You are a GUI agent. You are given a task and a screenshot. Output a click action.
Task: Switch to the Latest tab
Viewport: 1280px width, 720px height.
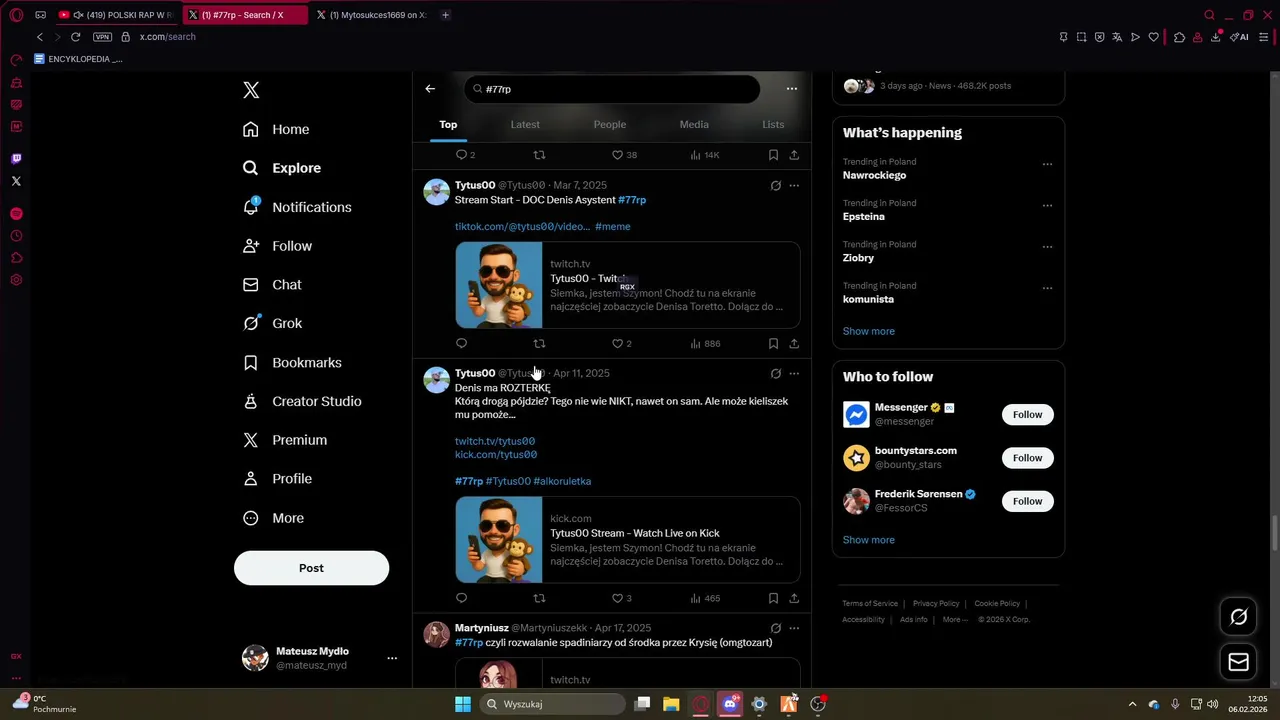(x=525, y=124)
